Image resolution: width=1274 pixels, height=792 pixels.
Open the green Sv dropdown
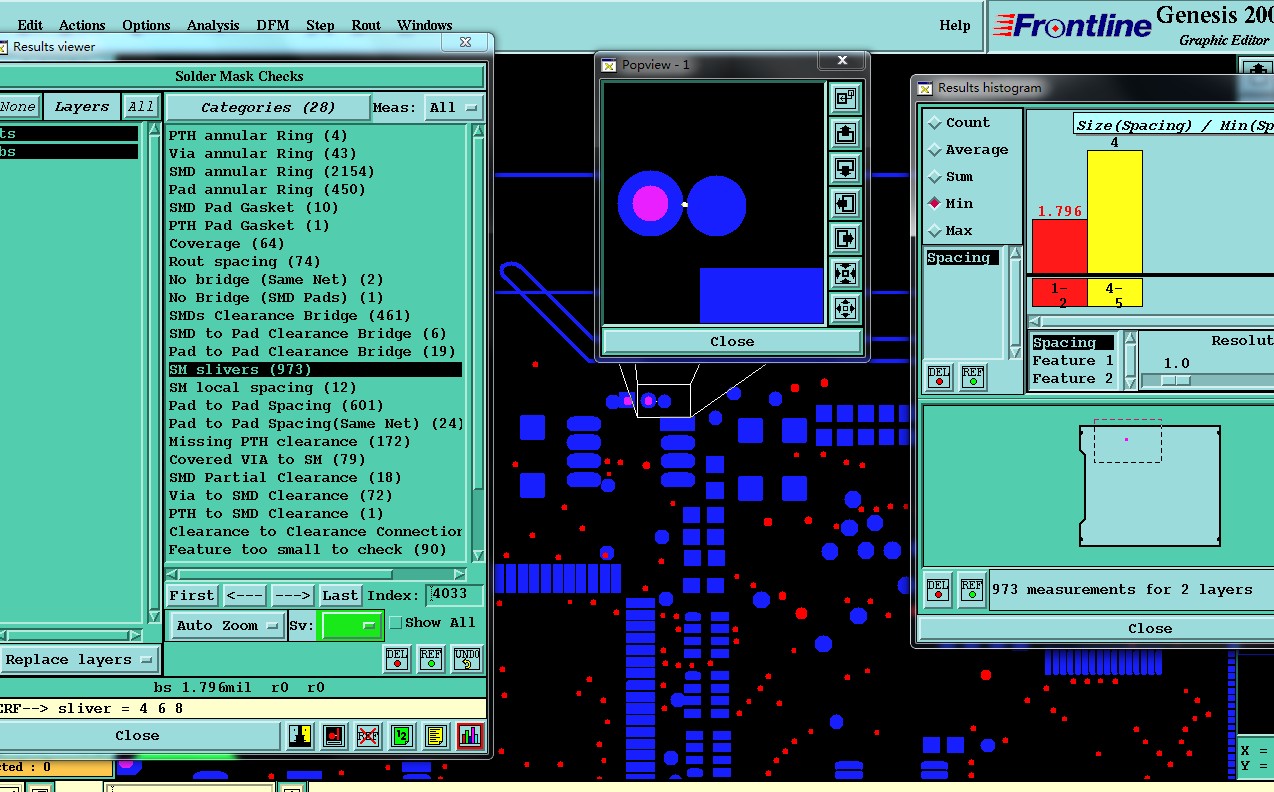[x=350, y=625]
